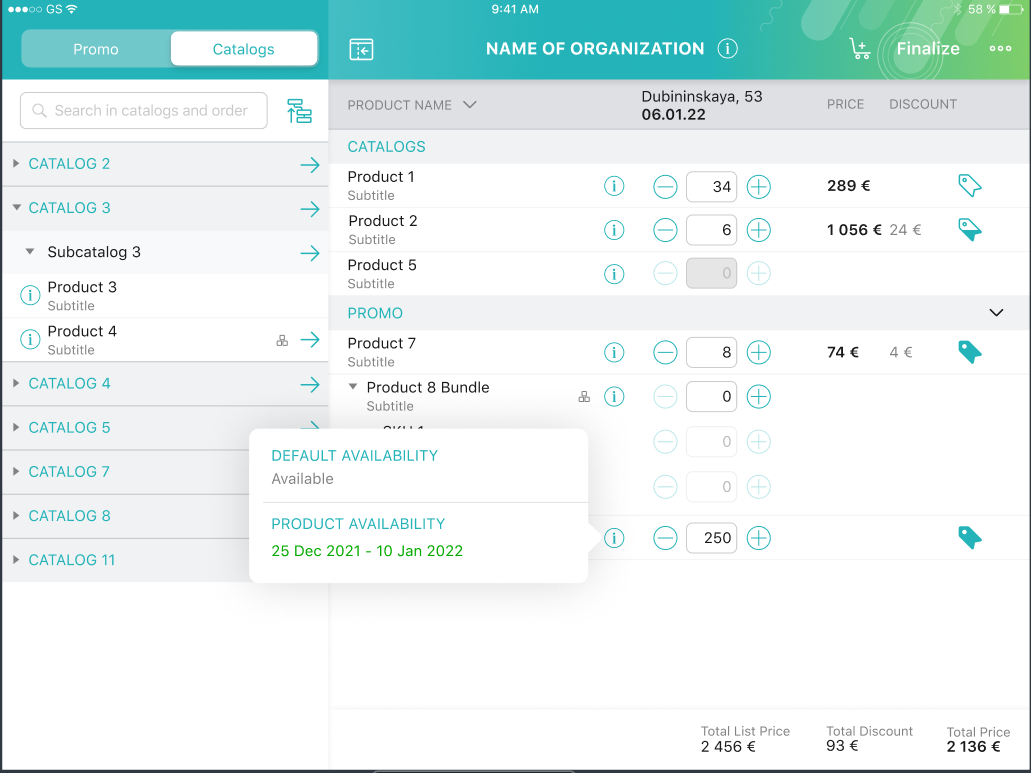The width and height of the screenshot is (1031, 773).
Task: Collapse the PROMO section with its chevron
Action: point(996,312)
